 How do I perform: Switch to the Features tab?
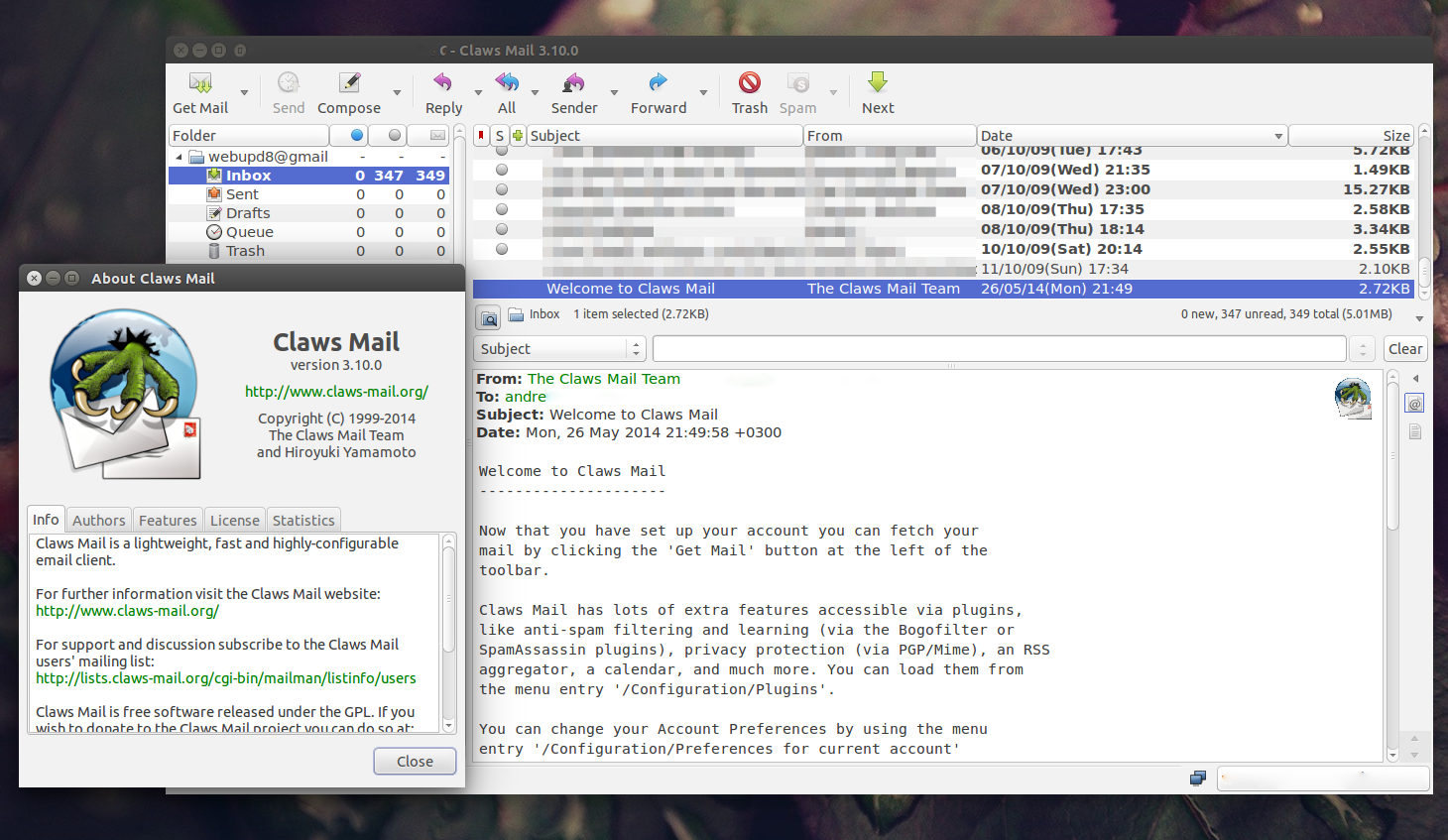pos(168,521)
